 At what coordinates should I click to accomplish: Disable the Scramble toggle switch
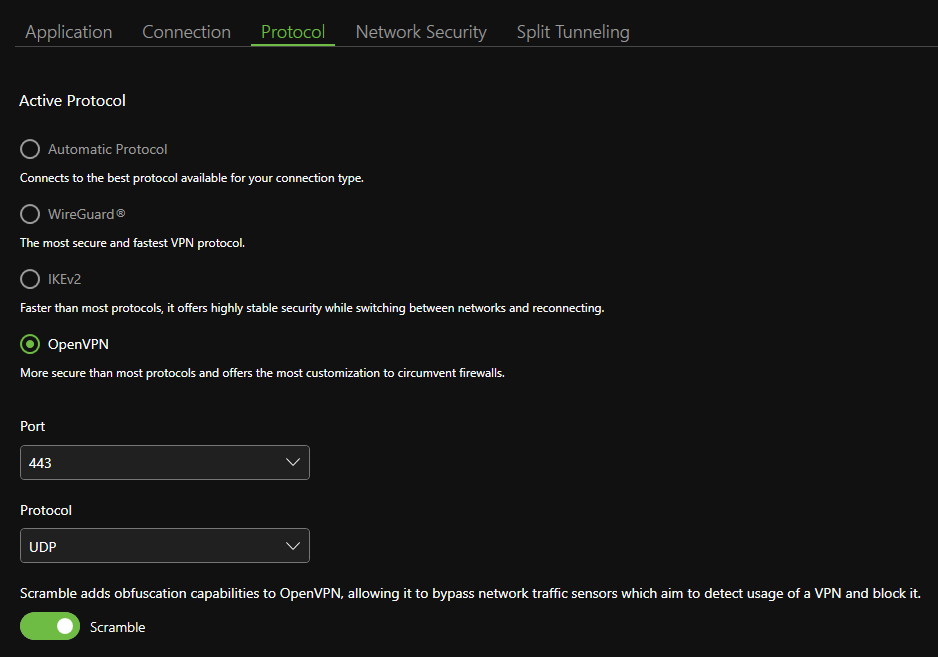(50, 627)
